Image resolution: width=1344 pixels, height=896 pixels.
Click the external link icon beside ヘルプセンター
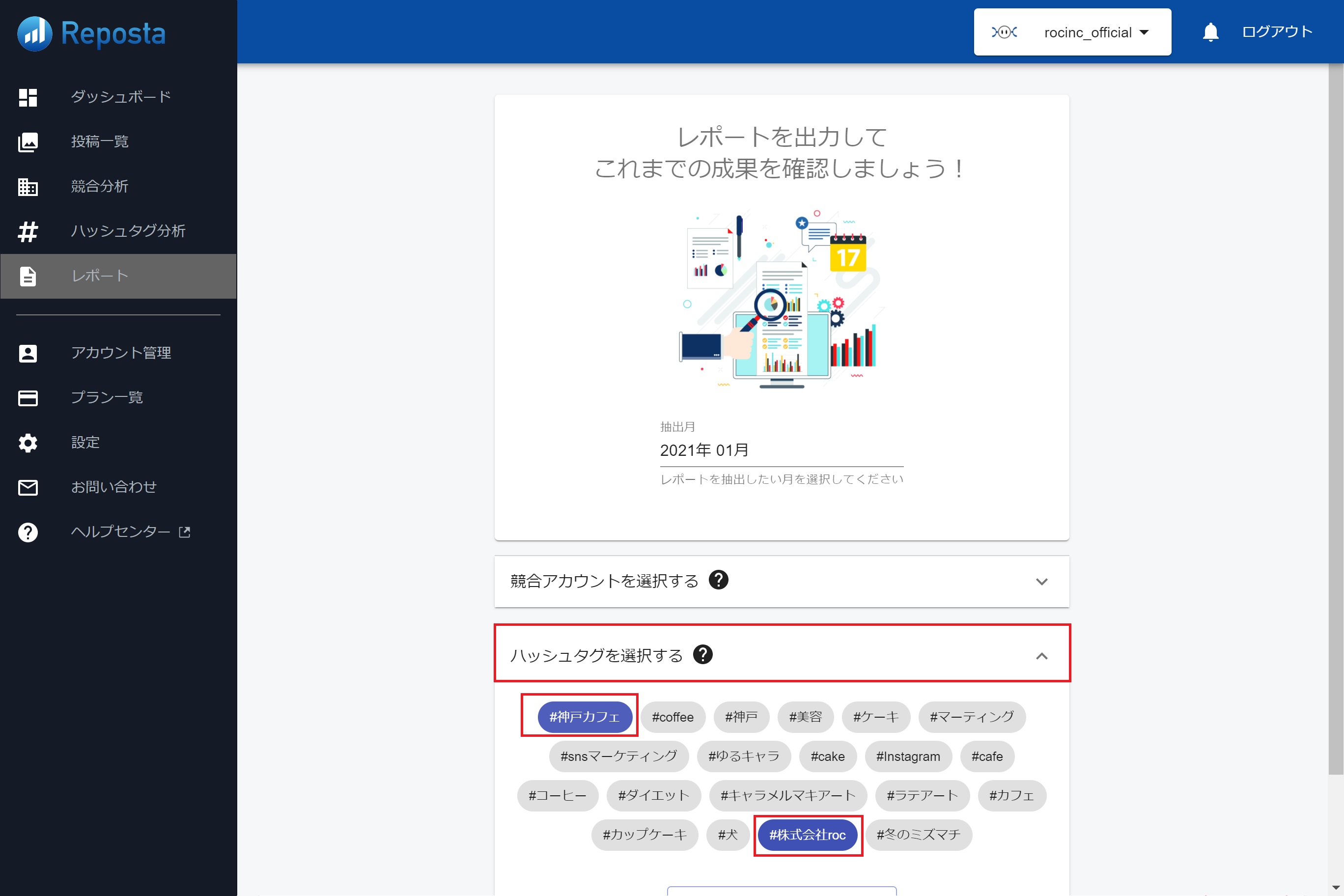[x=184, y=532]
